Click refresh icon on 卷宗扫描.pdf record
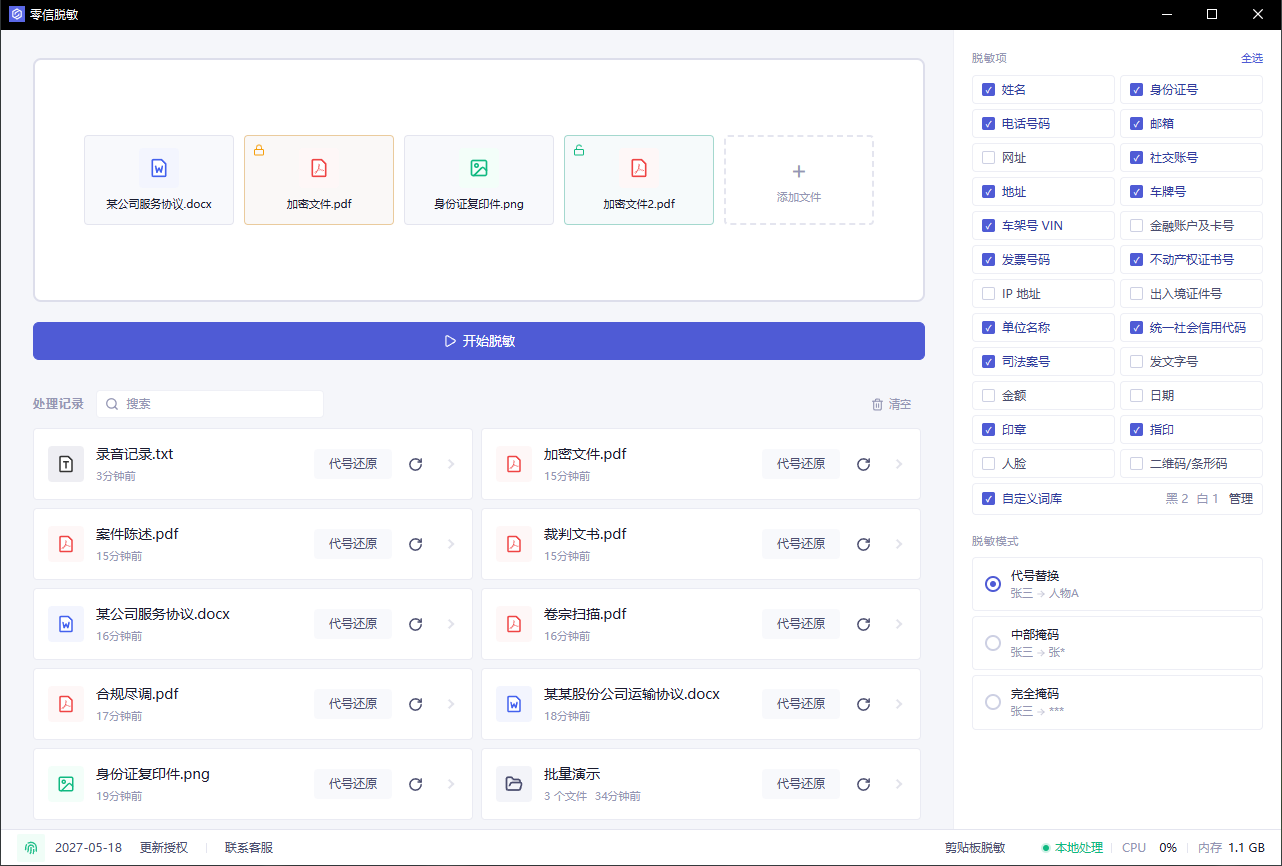Image resolution: width=1282 pixels, height=866 pixels. [864, 624]
